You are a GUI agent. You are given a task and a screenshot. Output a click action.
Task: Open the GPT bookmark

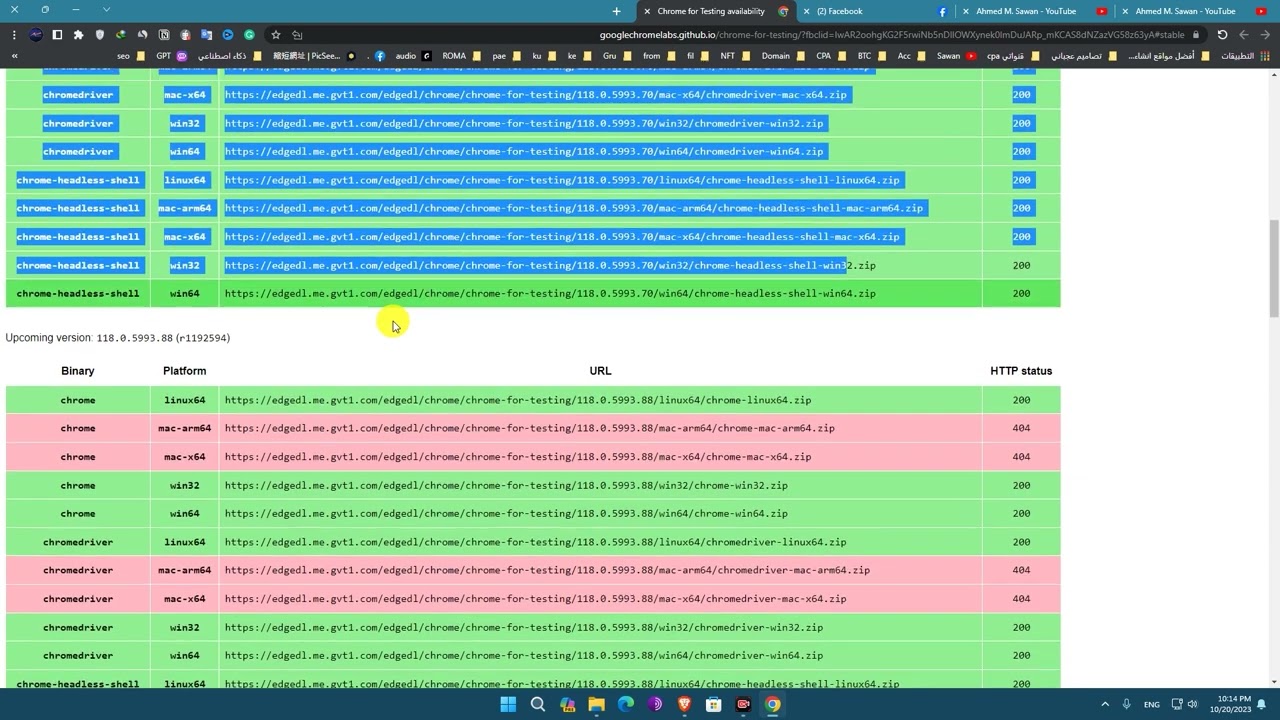[170, 56]
